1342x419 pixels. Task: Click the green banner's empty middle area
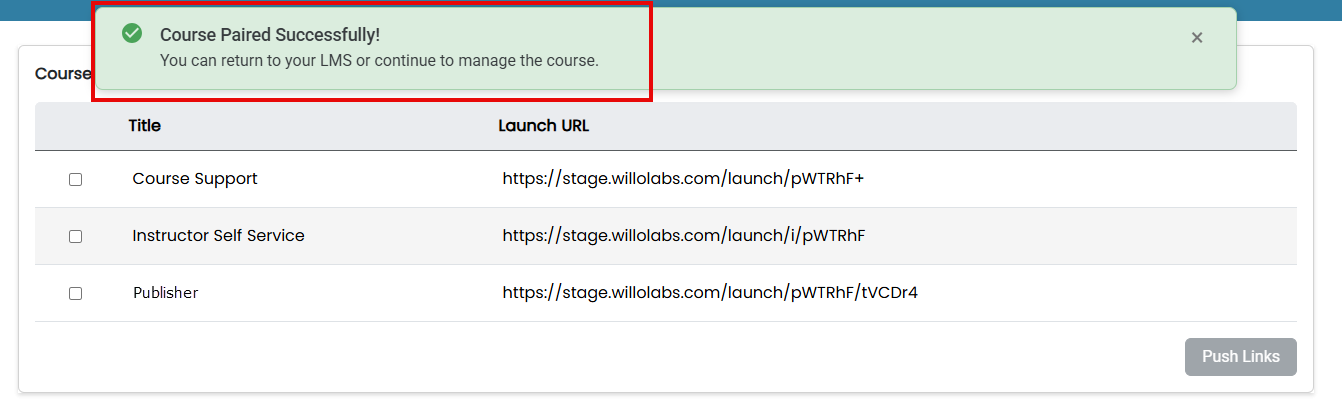(x=900, y=48)
